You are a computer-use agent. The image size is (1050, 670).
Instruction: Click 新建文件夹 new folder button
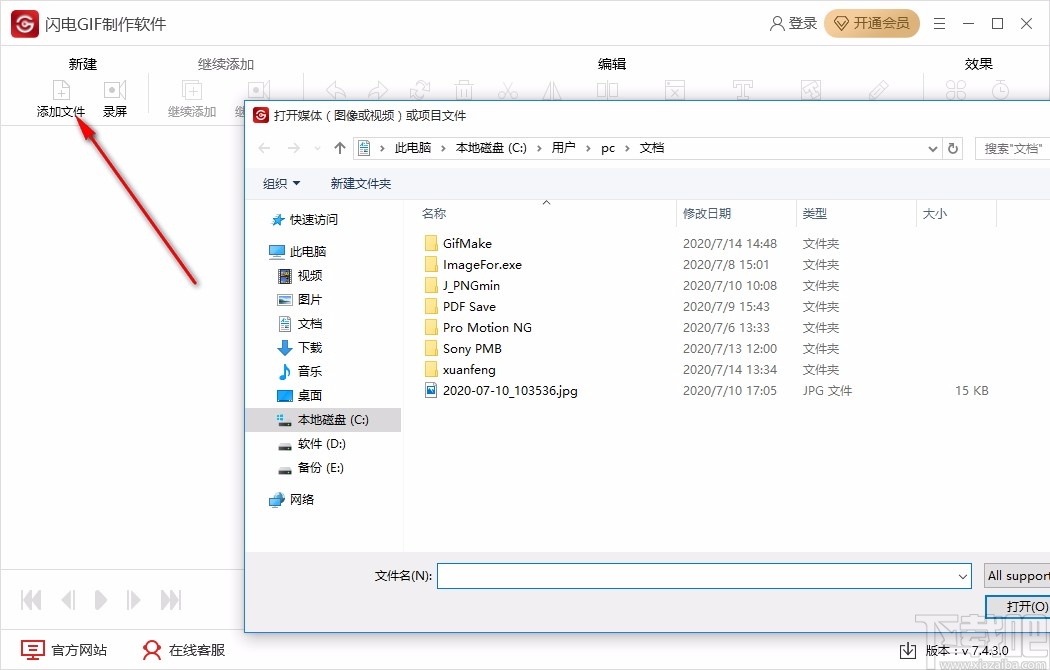[x=360, y=183]
